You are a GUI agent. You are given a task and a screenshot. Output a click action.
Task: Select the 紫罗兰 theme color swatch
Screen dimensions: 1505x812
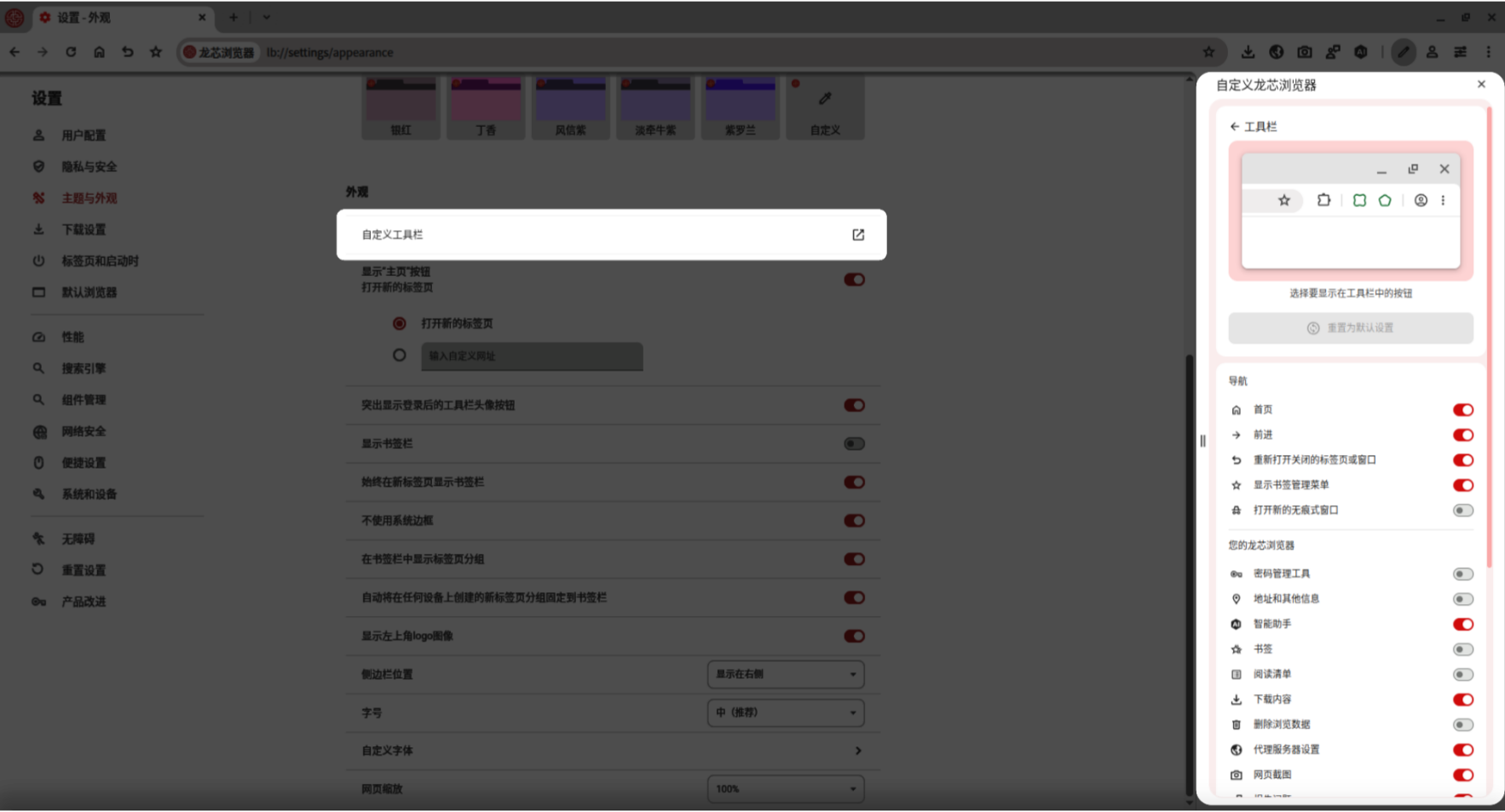740,107
